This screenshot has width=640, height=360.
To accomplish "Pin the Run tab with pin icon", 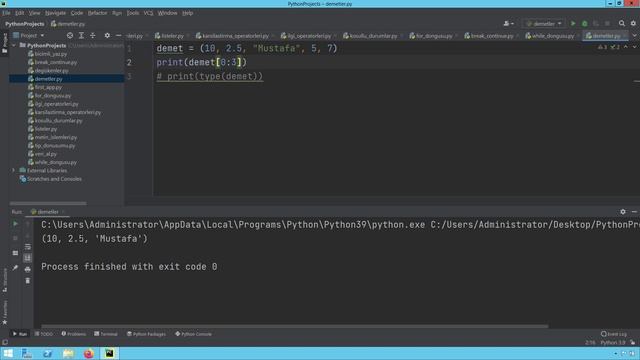I will 15,268.
